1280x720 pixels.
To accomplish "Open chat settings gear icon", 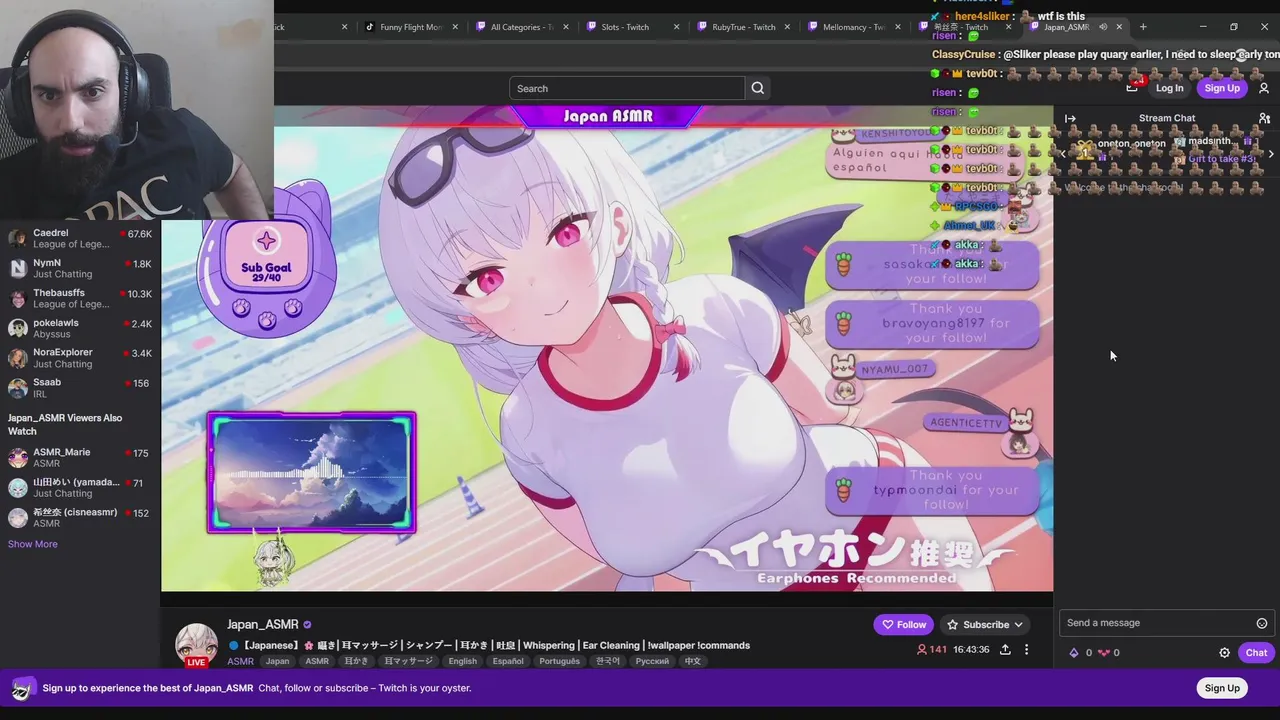I will 1224,653.
